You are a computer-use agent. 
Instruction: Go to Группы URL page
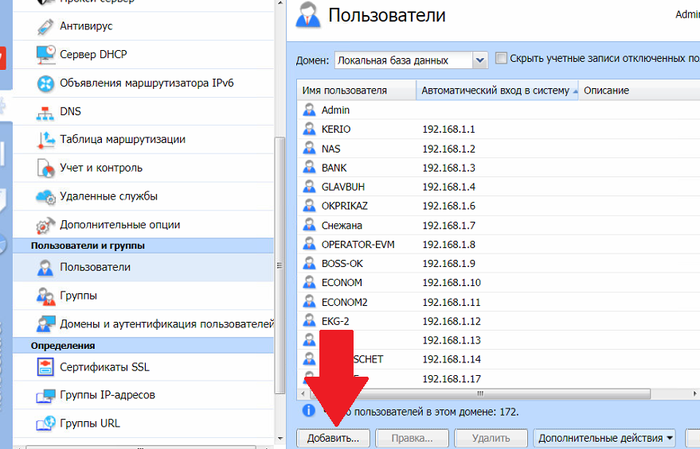90,423
